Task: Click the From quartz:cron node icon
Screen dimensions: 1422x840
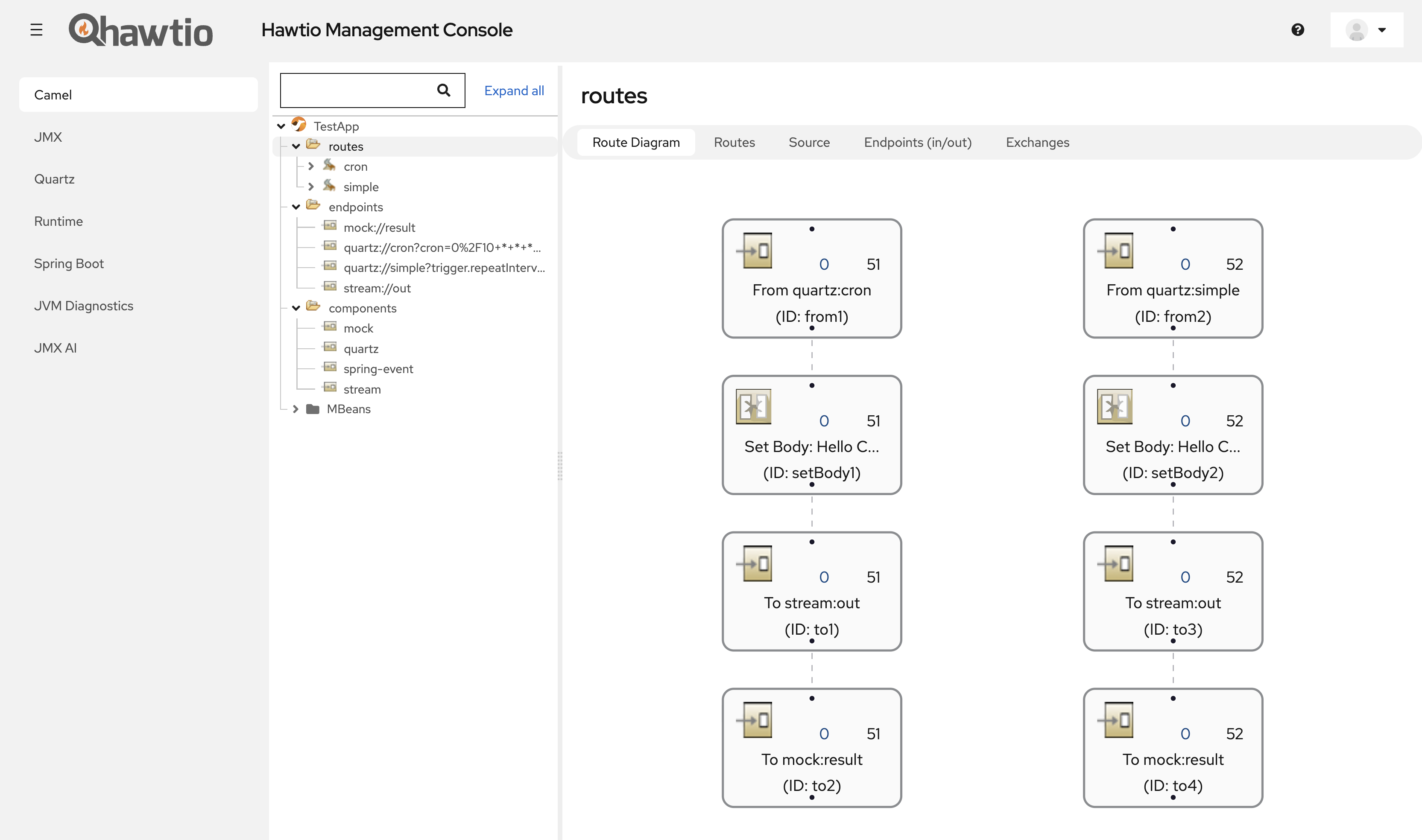Action: 754,250
